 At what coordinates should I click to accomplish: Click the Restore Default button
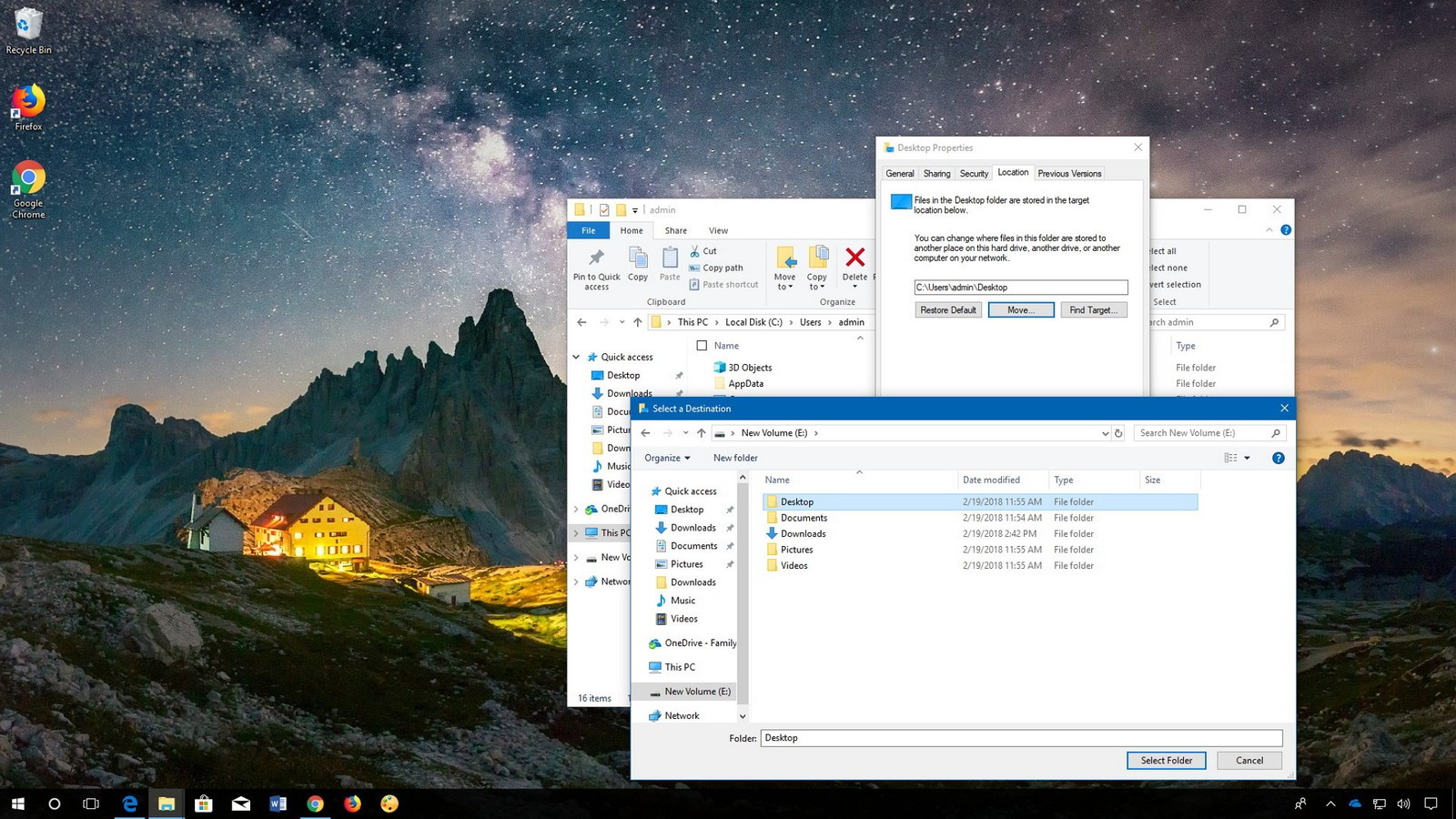coord(947,309)
